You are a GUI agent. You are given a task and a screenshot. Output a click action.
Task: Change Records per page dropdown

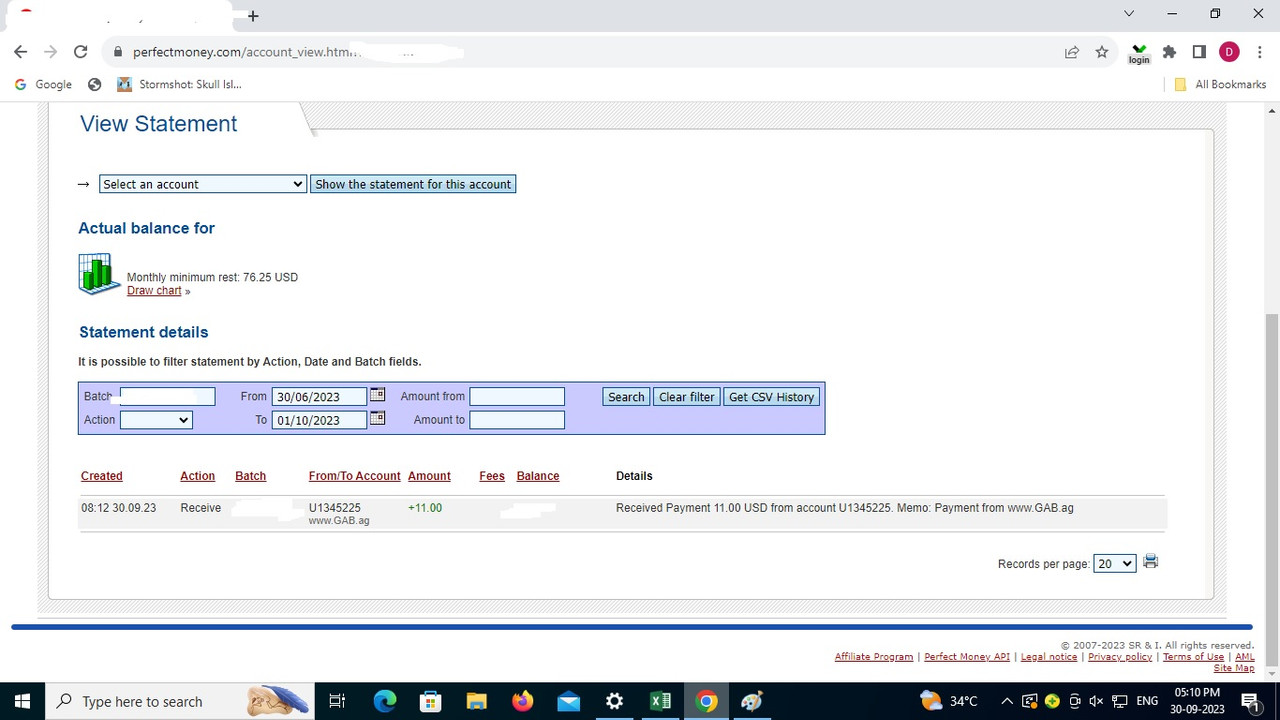click(1114, 564)
